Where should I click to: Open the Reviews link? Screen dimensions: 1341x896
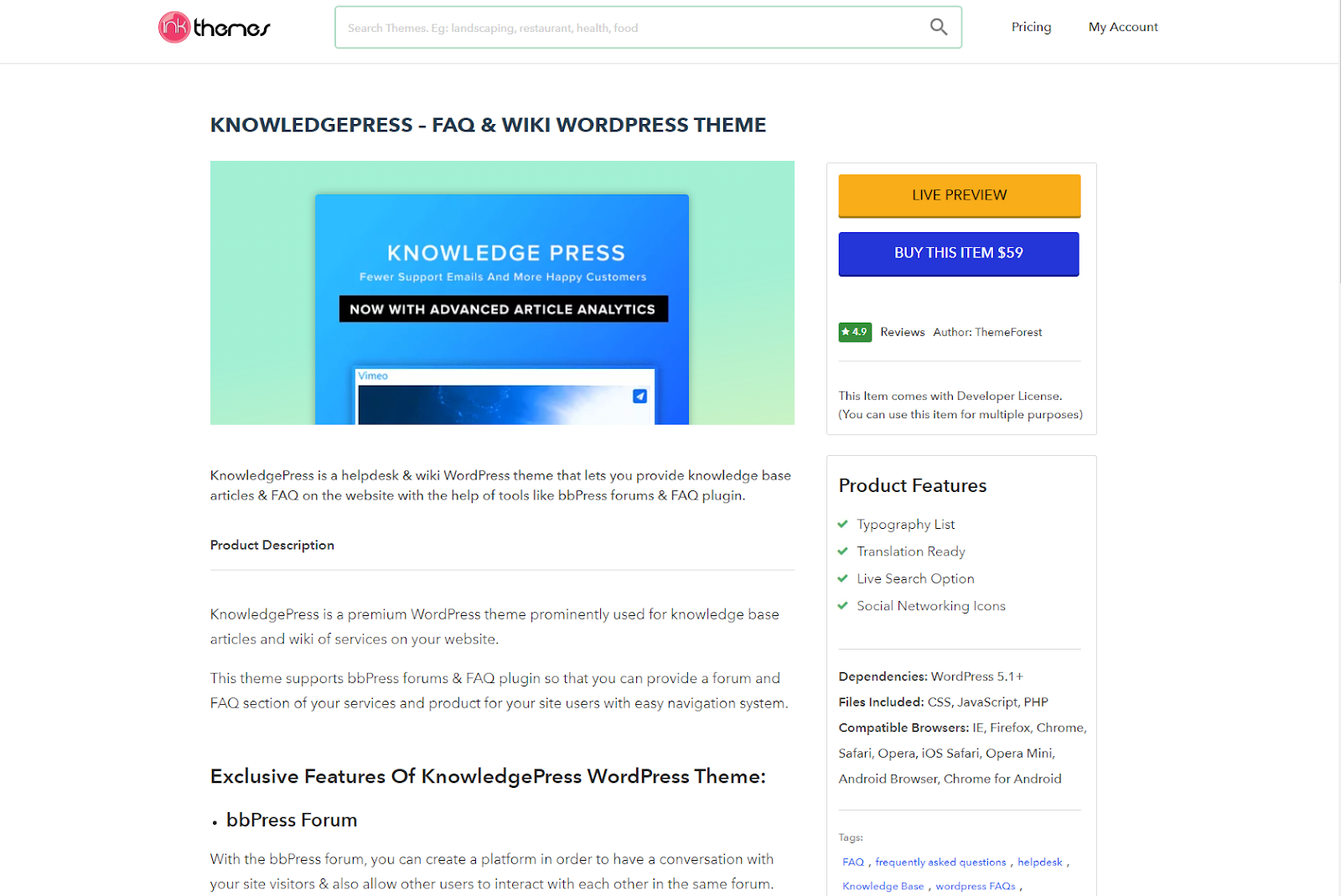(x=903, y=332)
